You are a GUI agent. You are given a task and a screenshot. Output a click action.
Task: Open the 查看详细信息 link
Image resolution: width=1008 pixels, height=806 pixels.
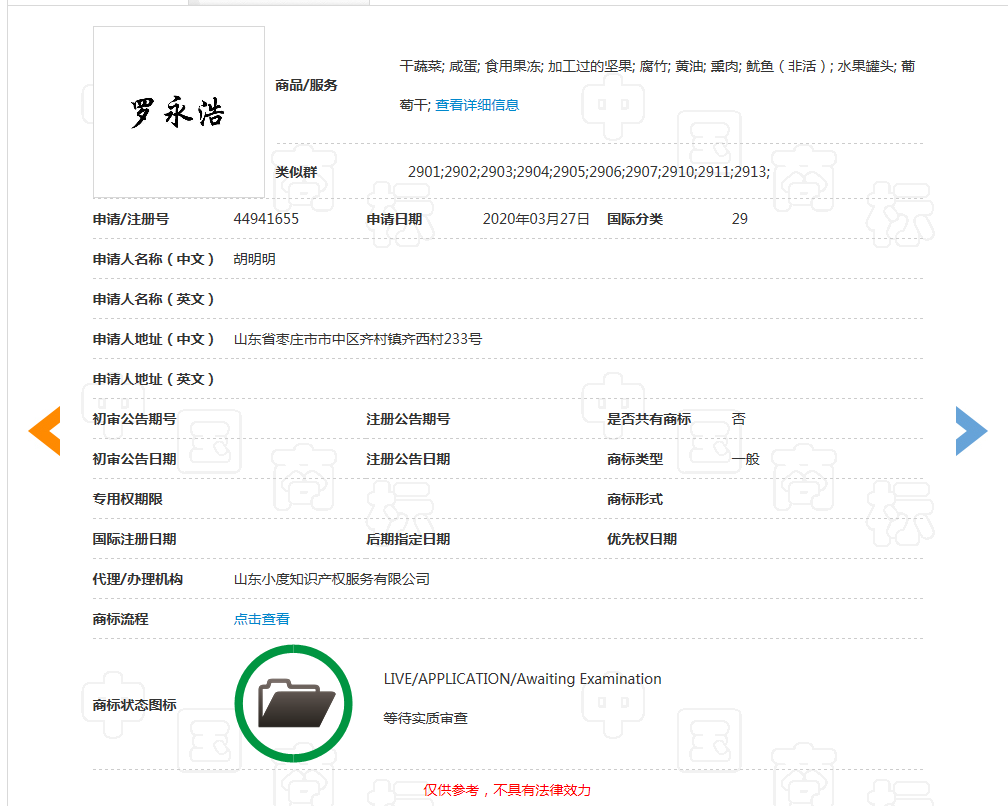477,105
